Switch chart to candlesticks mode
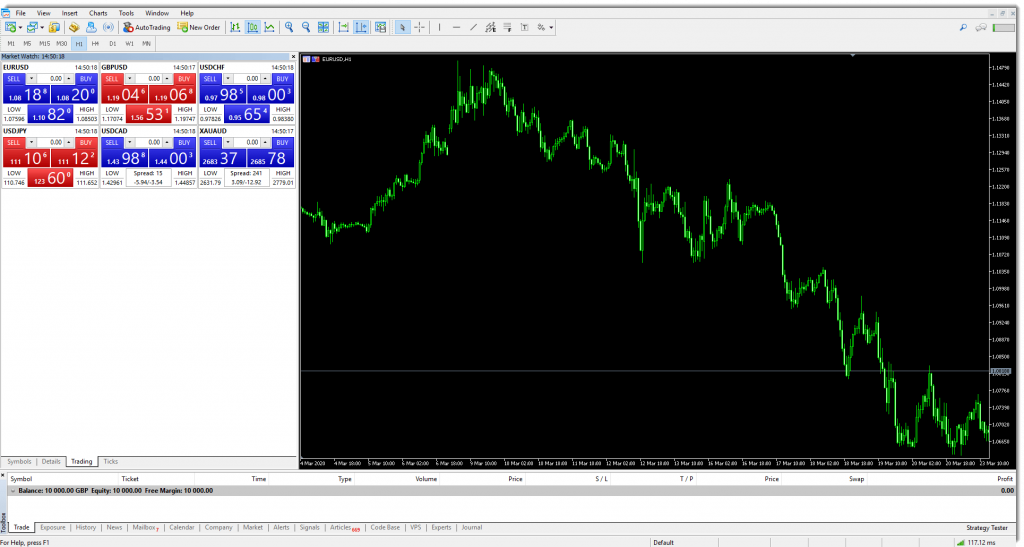This screenshot has height=547, width=1024. (254, 27)
